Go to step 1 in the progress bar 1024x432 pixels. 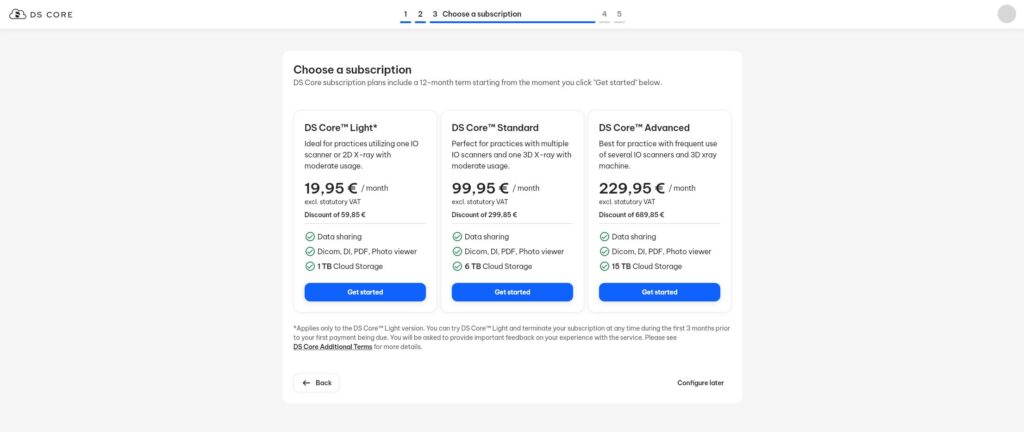[405, 15]
